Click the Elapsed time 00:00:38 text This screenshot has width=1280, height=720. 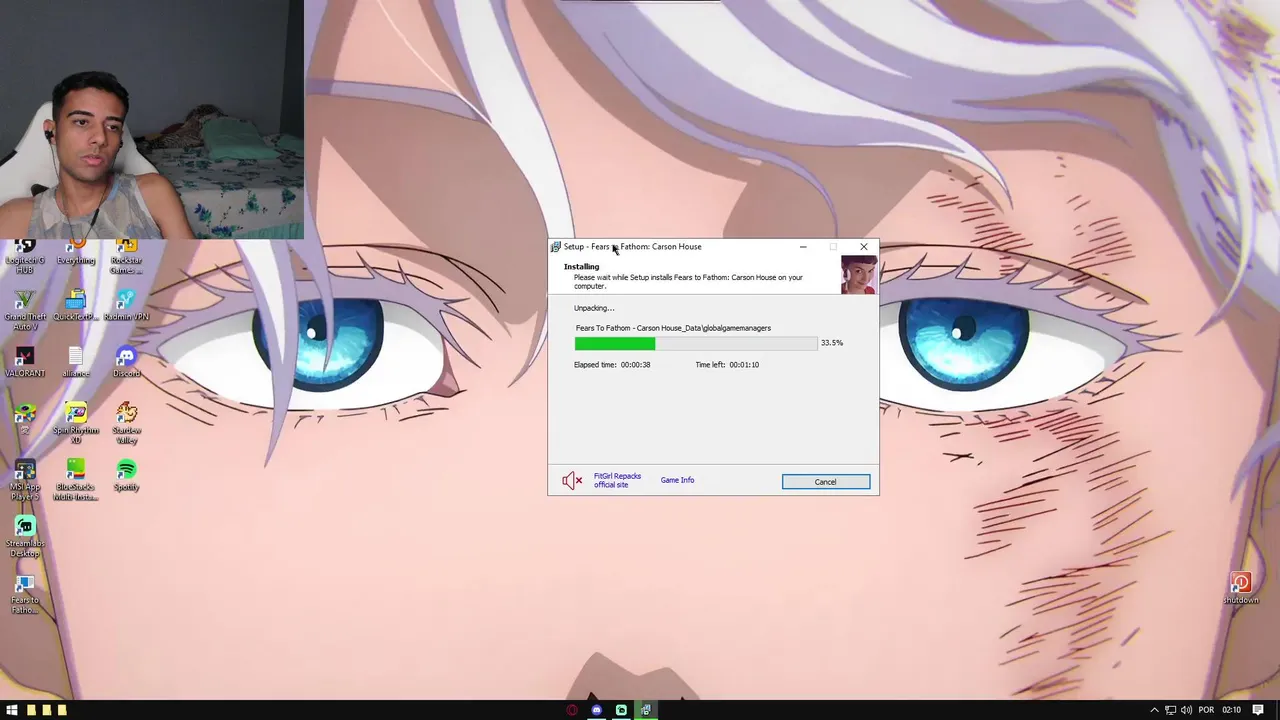[612, 365]
